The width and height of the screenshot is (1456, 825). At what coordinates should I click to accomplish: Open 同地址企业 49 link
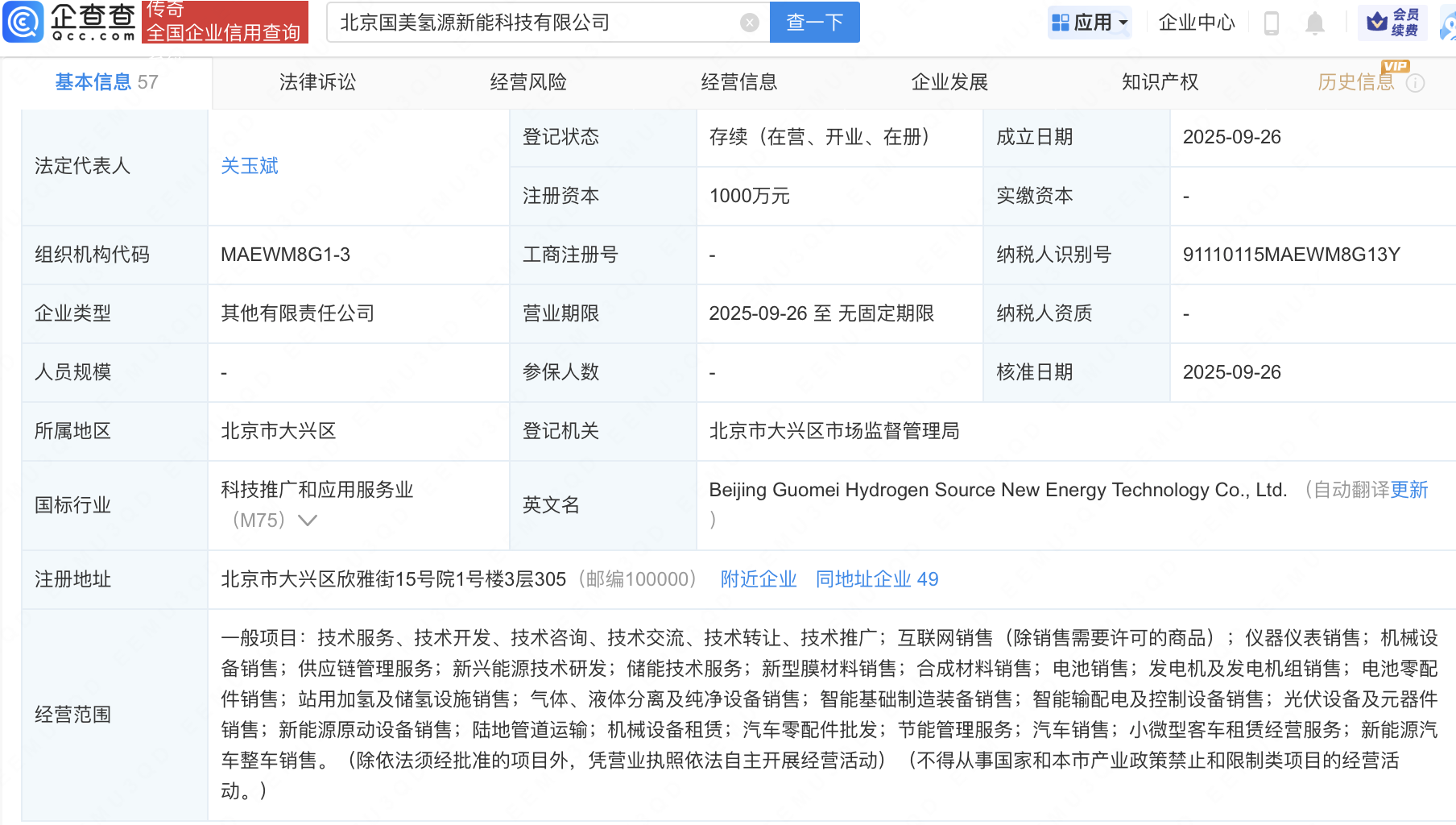click(x=876, y=579)
